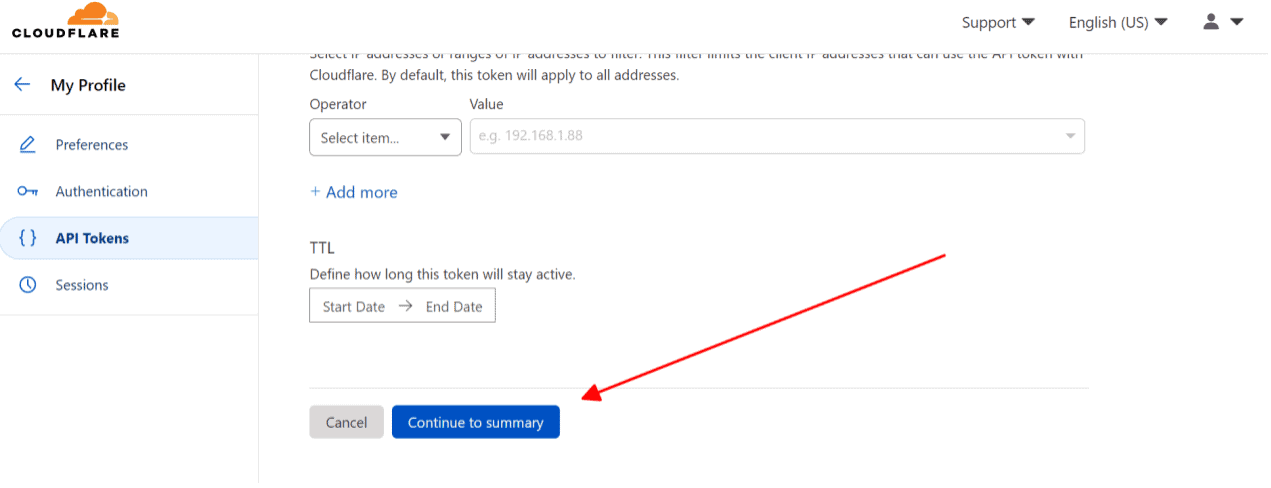Open the Support dropdown
Image resolution: width=1271 pixels, height=488 pixels.
[998, 22]
